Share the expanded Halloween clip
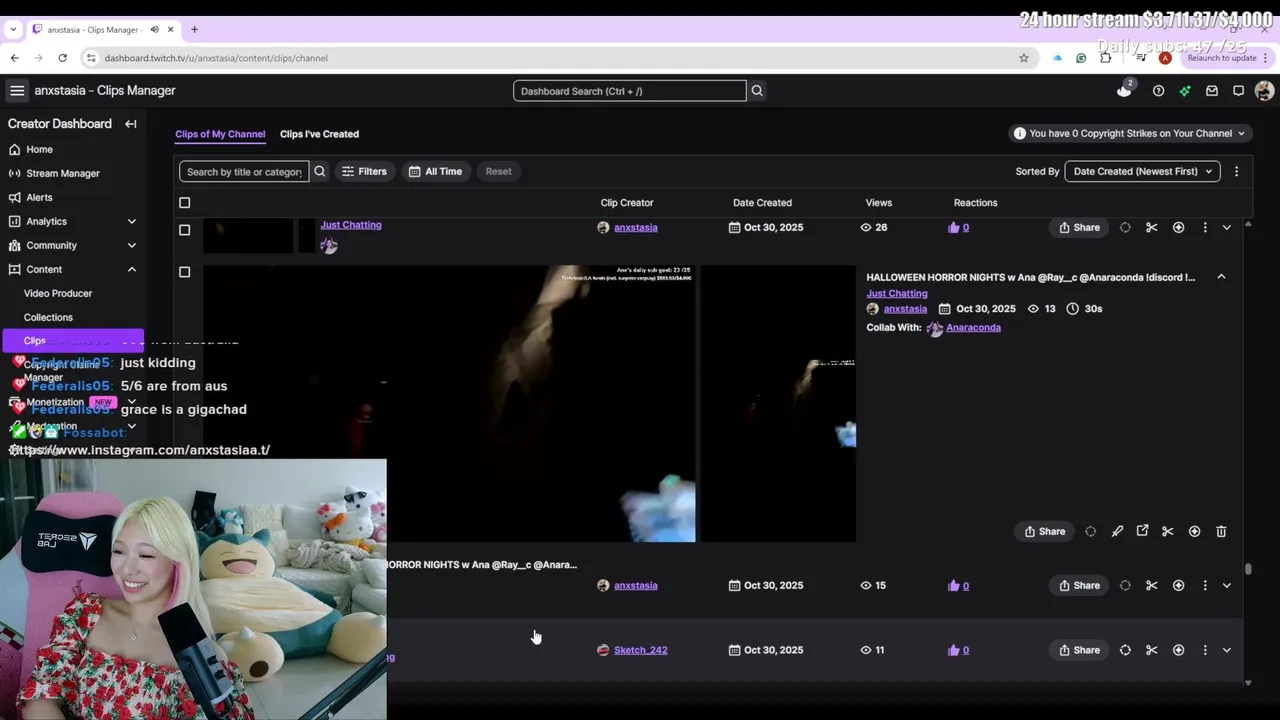The image size is (1280, 720). coord(1044,531)
